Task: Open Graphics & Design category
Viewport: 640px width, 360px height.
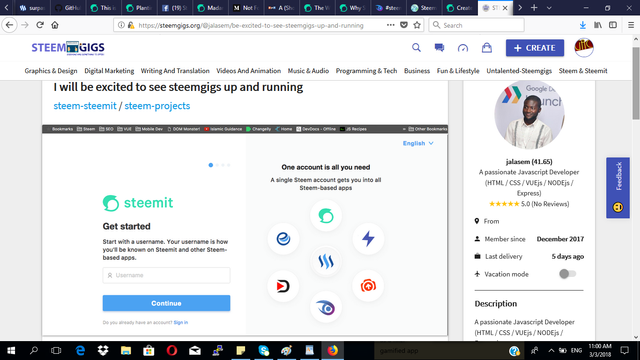Action: (x=51, y=71)
